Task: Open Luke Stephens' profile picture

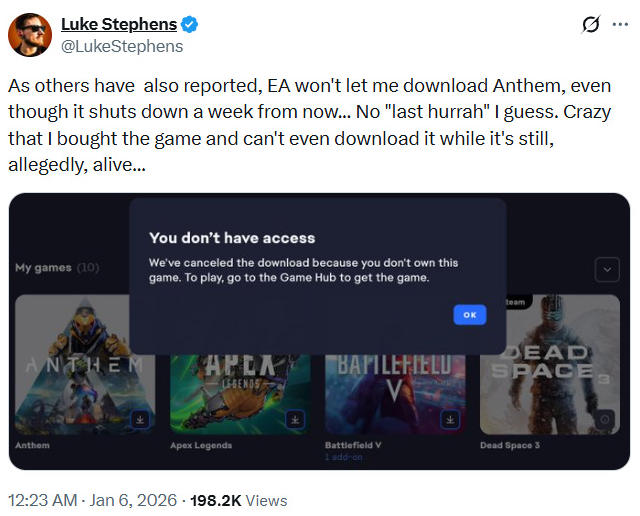Action: (x=30, y=35)
